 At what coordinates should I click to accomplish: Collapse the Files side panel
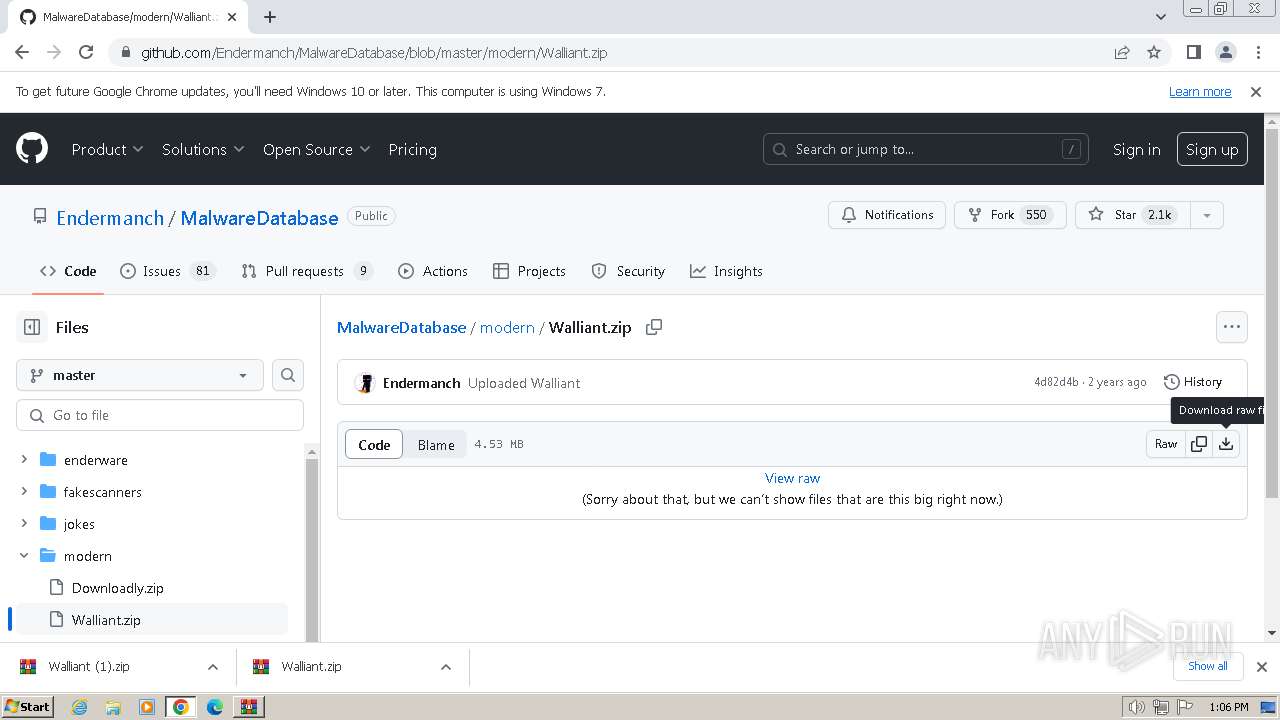pyautogui.click(x=32, y=327)
